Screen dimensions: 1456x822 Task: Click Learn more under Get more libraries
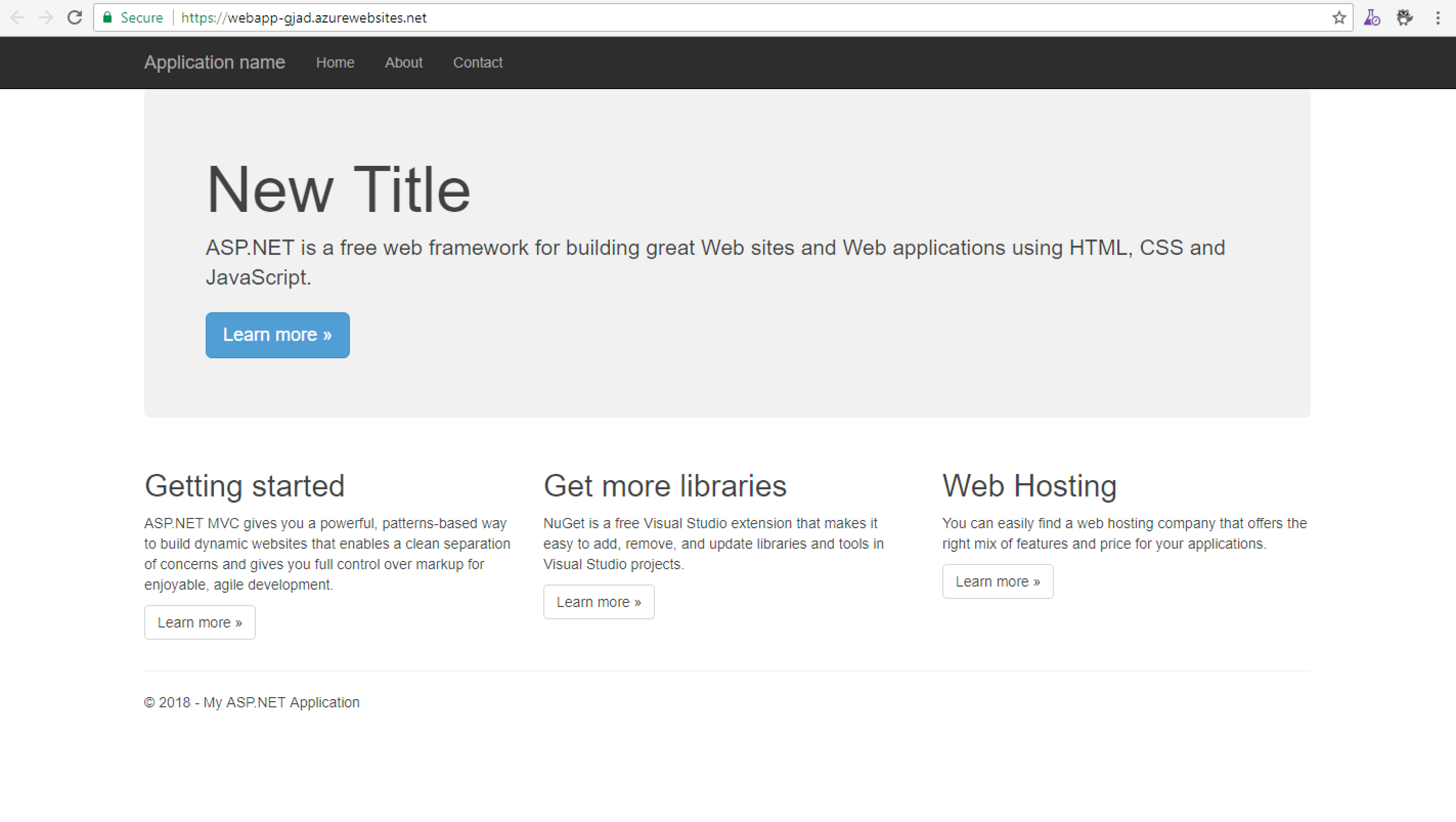(599, 602)
